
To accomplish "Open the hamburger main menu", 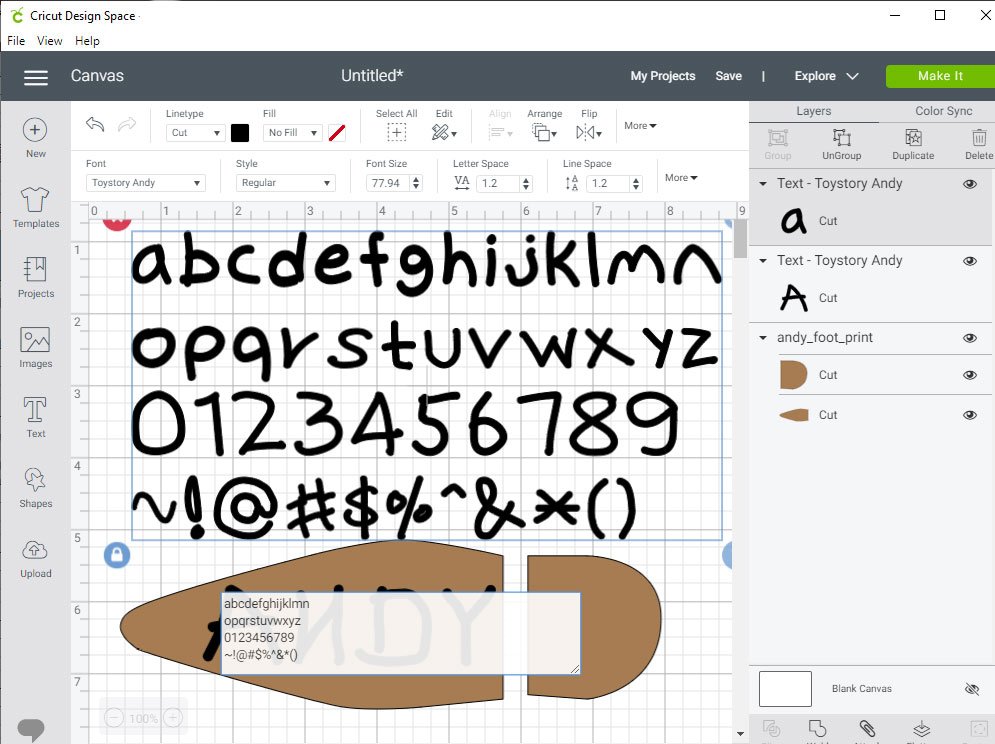I will pos(36,77).
